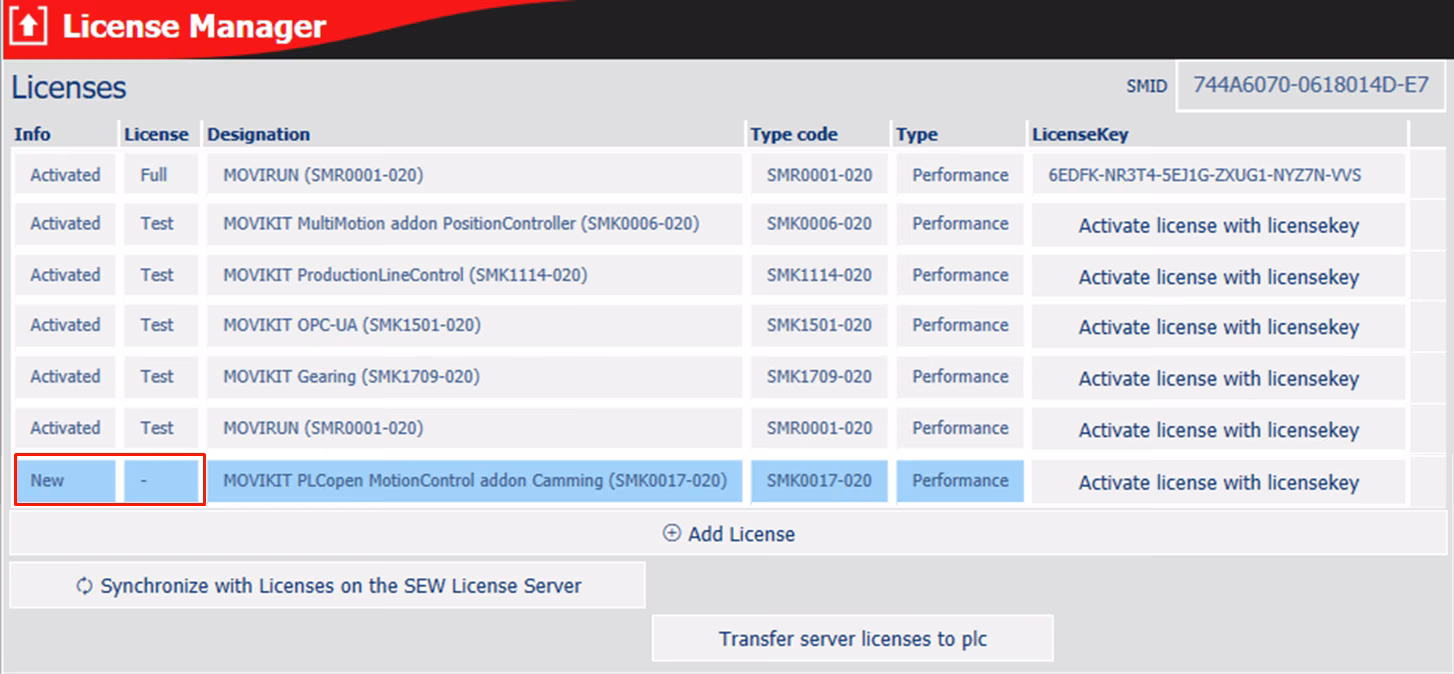This screenshot has width=1454, height=674.
Task: Click type code SMK1501-020
Action: [x=819, y=326]
